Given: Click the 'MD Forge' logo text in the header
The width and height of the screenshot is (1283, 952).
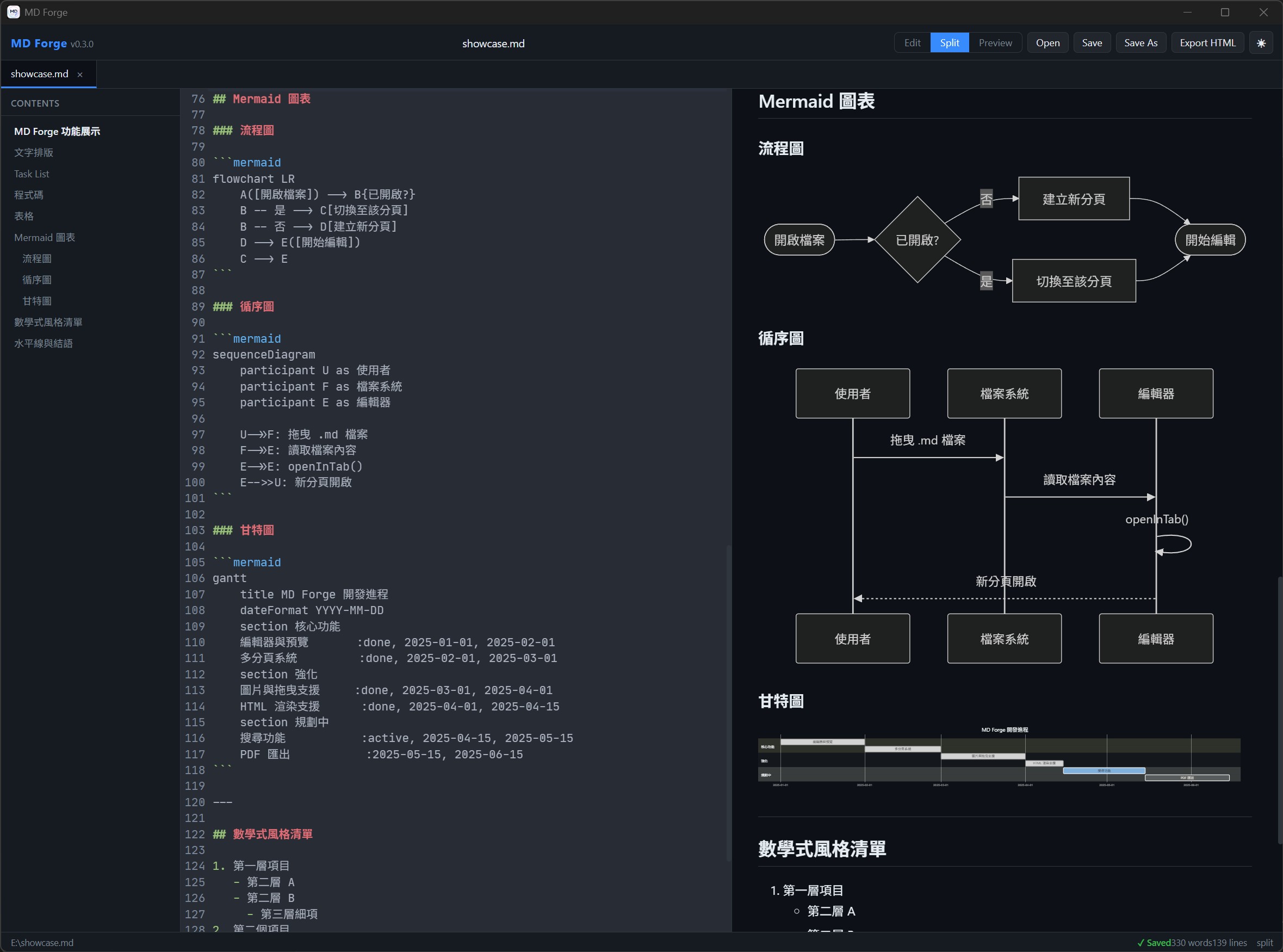Looking at the screenshot, I should click(39, 43).
